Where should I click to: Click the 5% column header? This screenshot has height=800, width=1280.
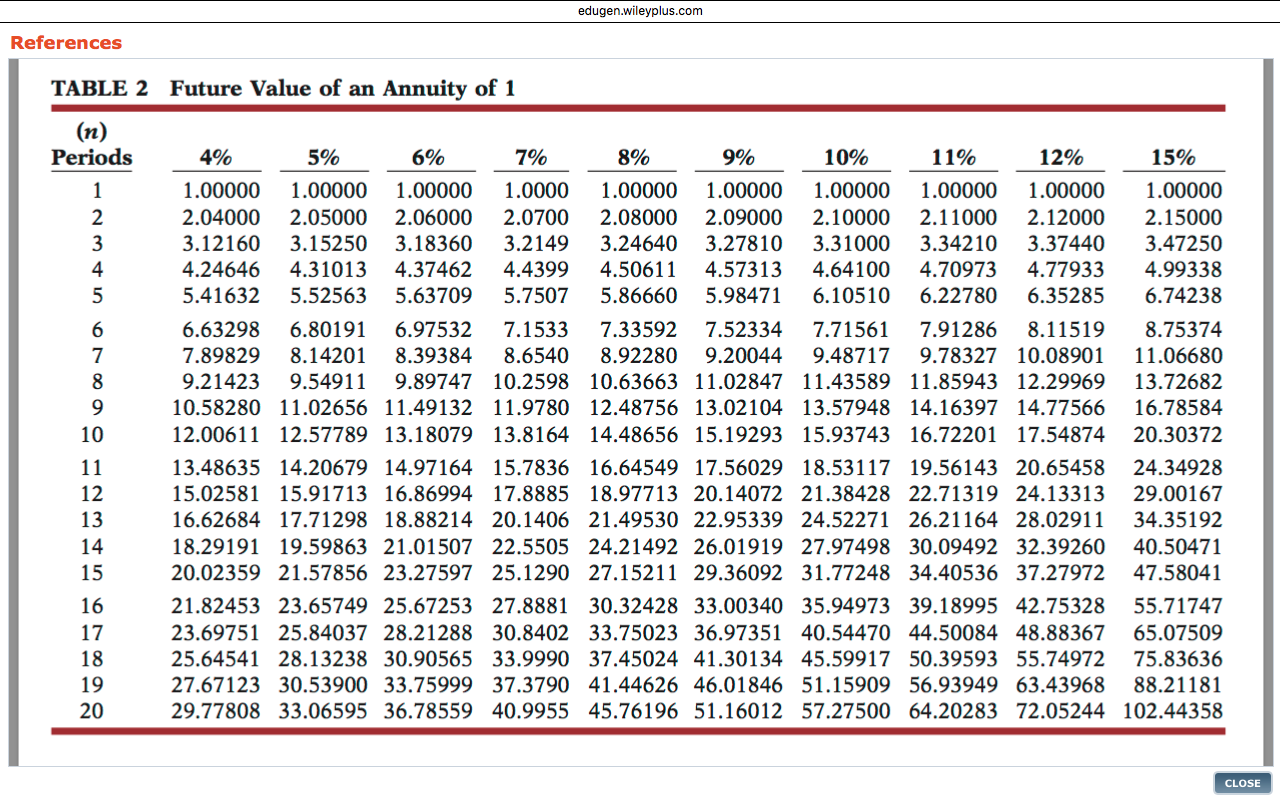(323, 157)
